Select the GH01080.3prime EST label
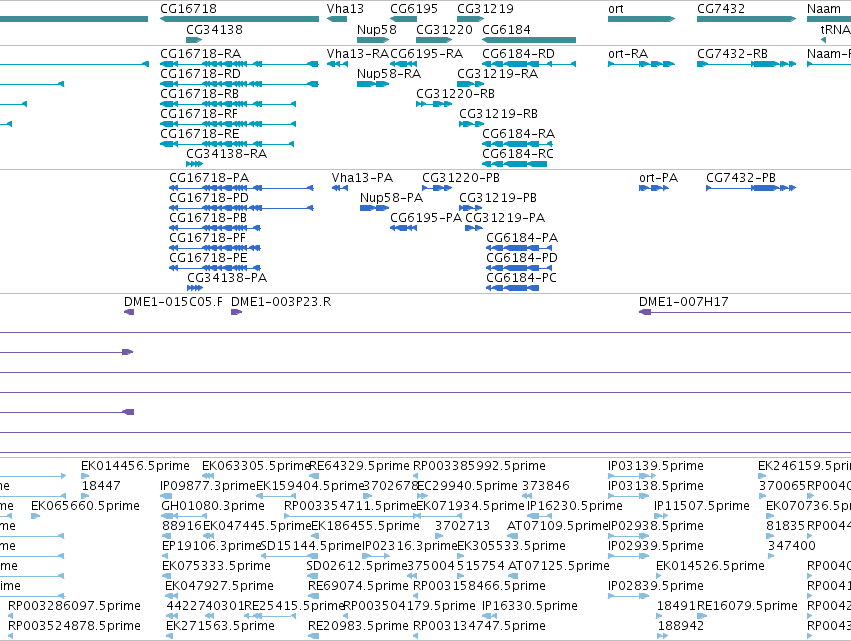 [x=213, y=506]
